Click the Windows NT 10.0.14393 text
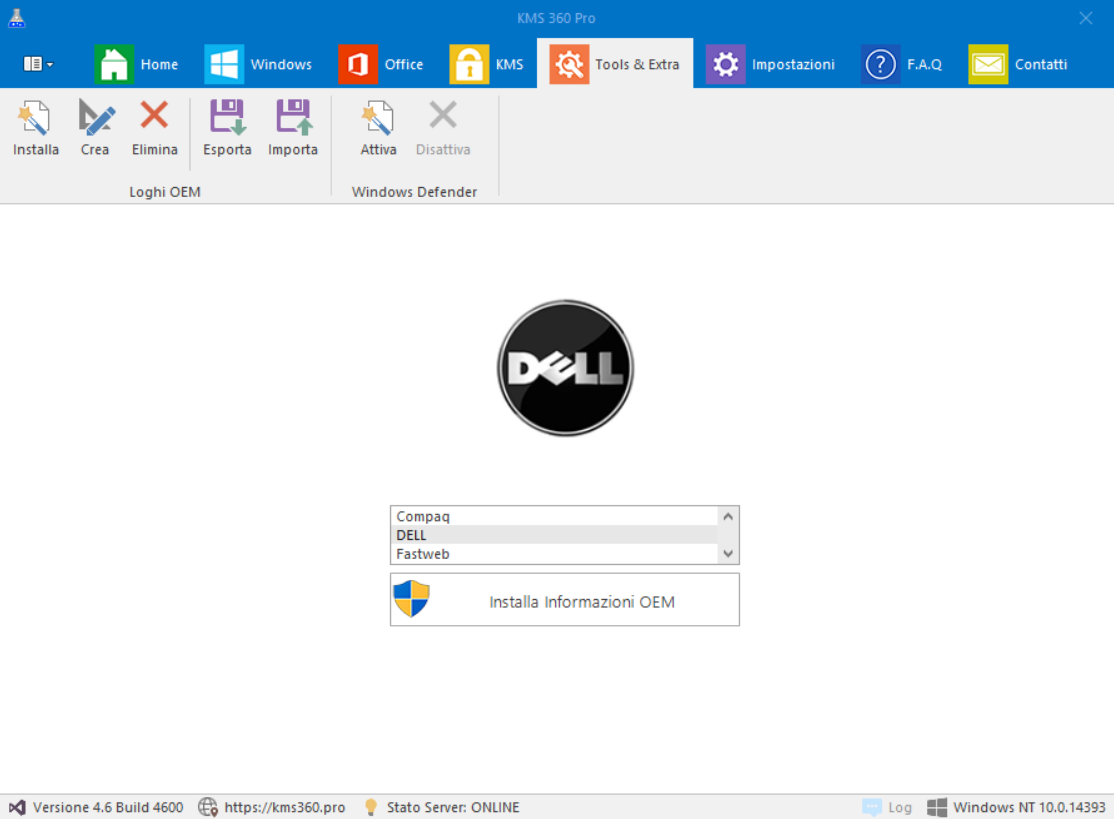The image size is (1114, 819). pos(1029,807)
